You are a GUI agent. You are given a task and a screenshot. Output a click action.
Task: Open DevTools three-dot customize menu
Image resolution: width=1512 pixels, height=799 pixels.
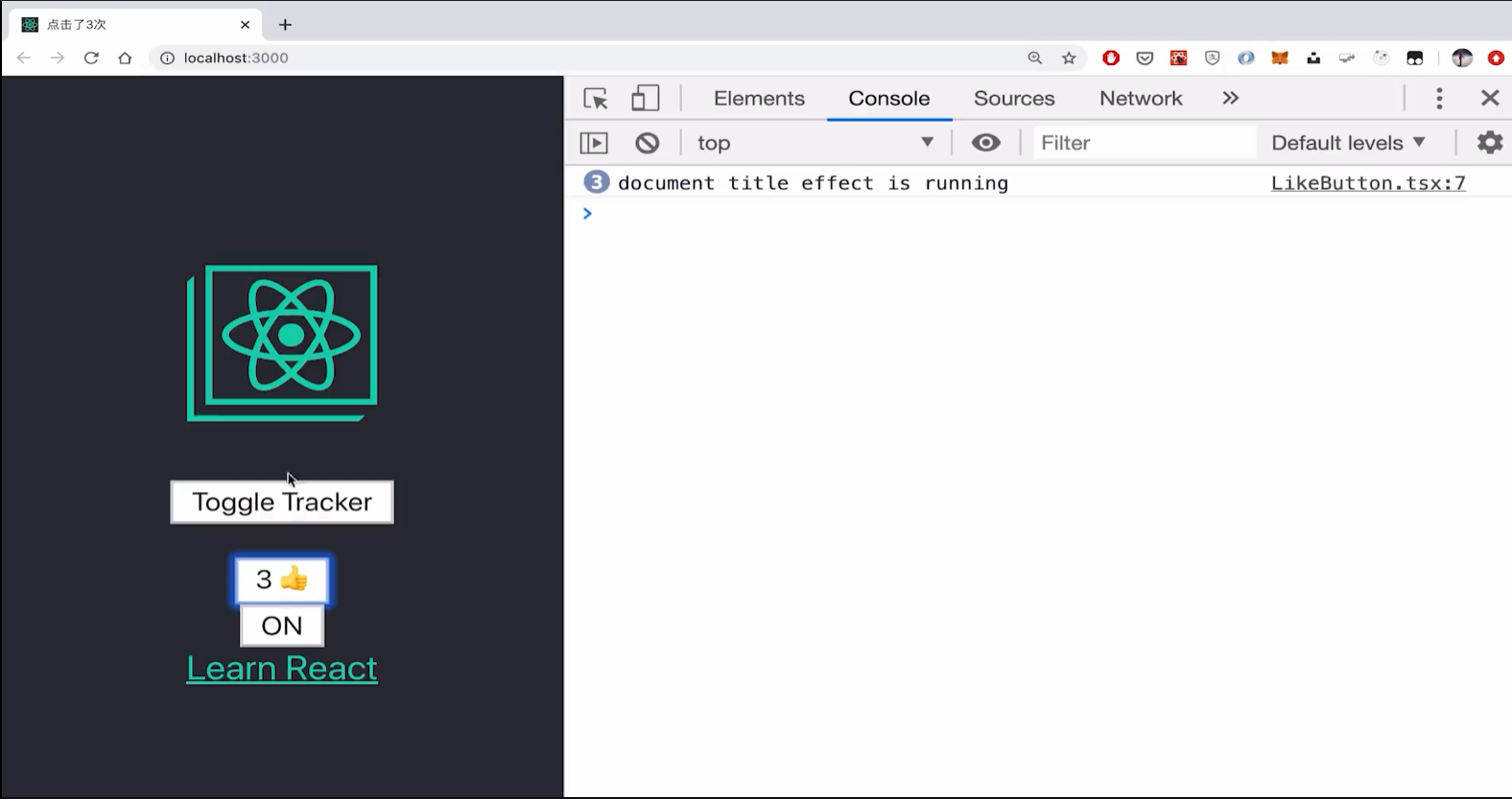(1439, 99)
